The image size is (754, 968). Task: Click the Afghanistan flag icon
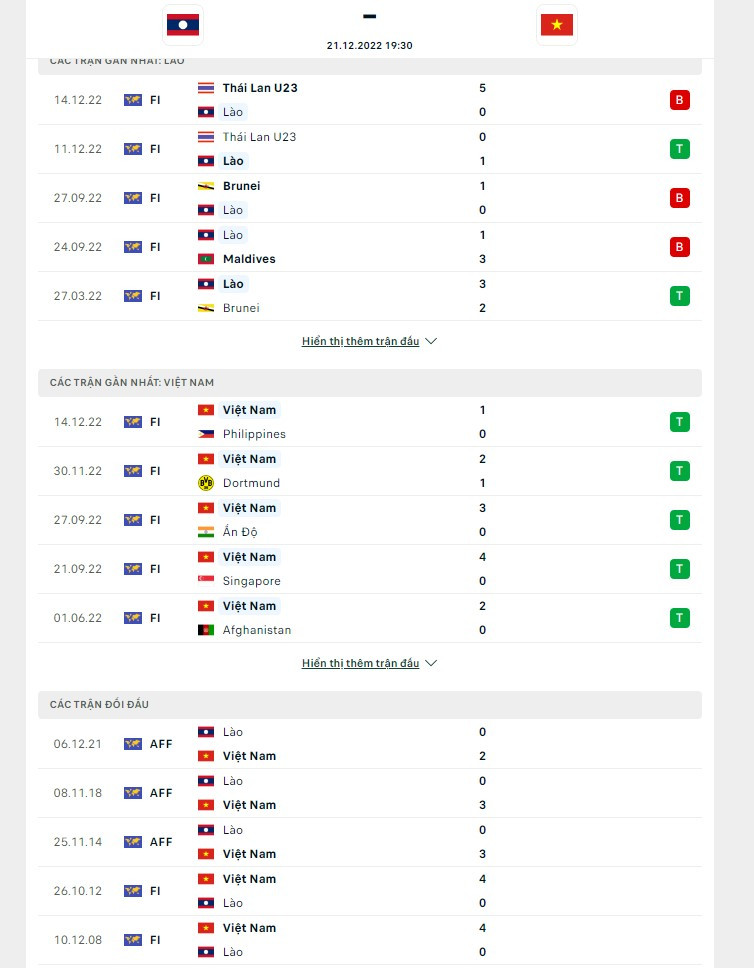[x=206, y=630]
